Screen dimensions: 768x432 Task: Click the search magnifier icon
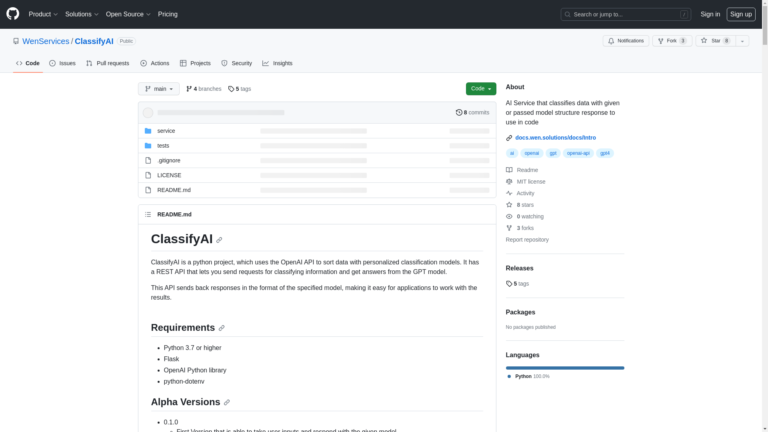(x=567, y=14)
